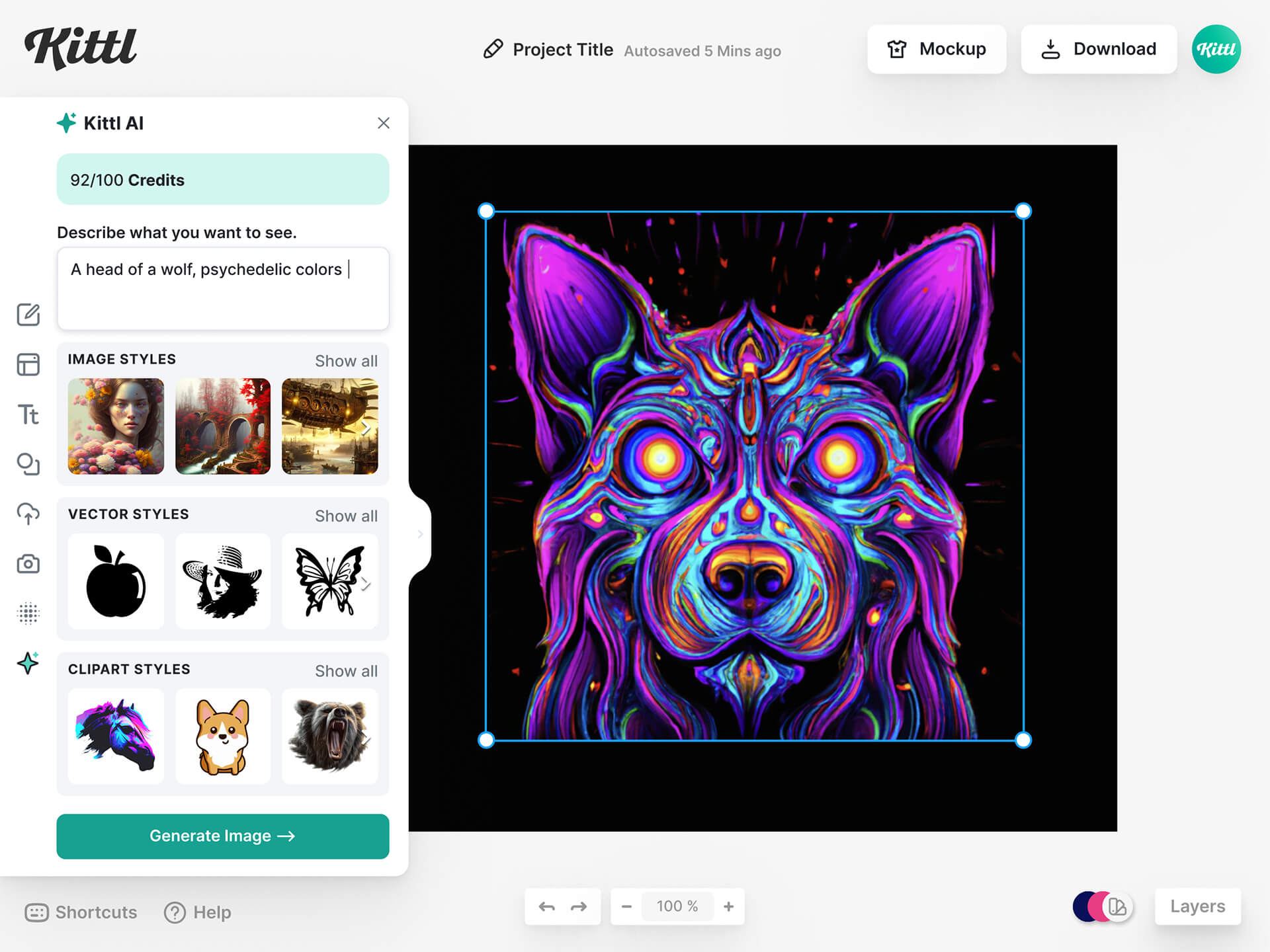Viewport: 1270px width, 952px height.
Task: Show all Image Styles options
Action: pos(346,359)
